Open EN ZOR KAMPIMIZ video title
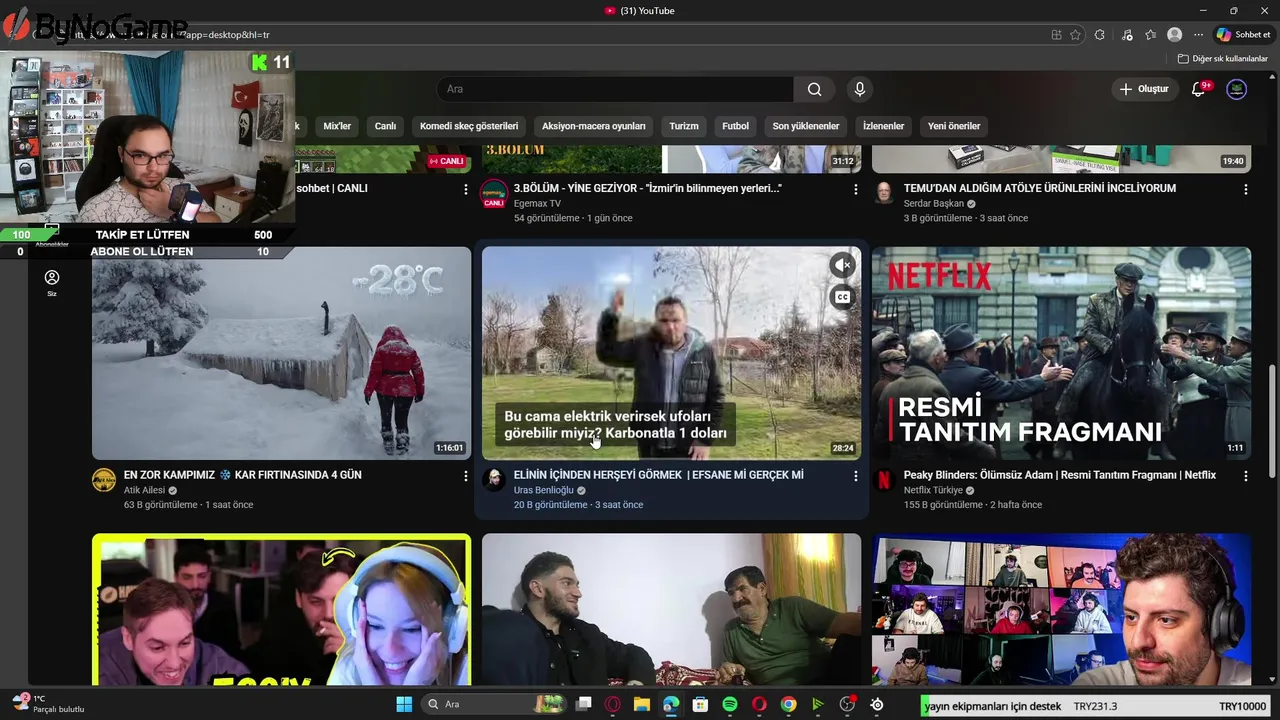 coord(243,475)
